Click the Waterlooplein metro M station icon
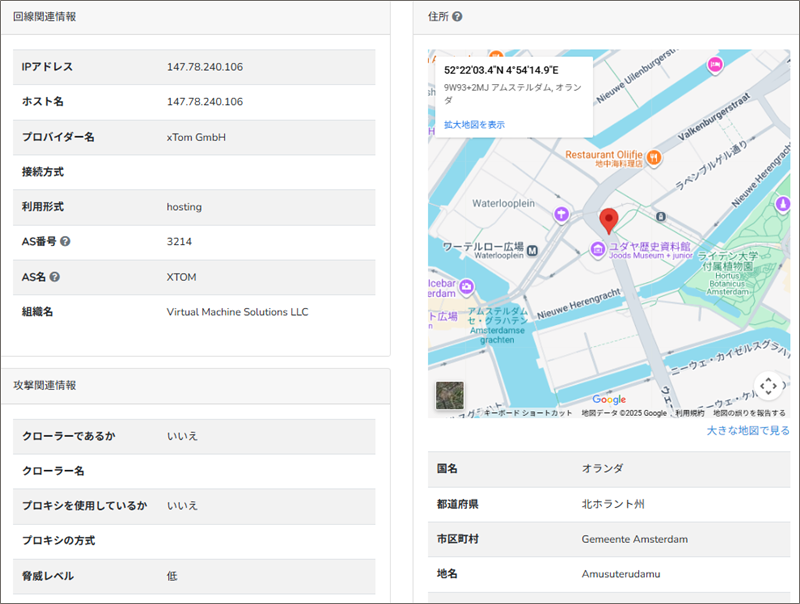This screenshot has height=604, width=800. pyautogui.click(x=533, y=249)
